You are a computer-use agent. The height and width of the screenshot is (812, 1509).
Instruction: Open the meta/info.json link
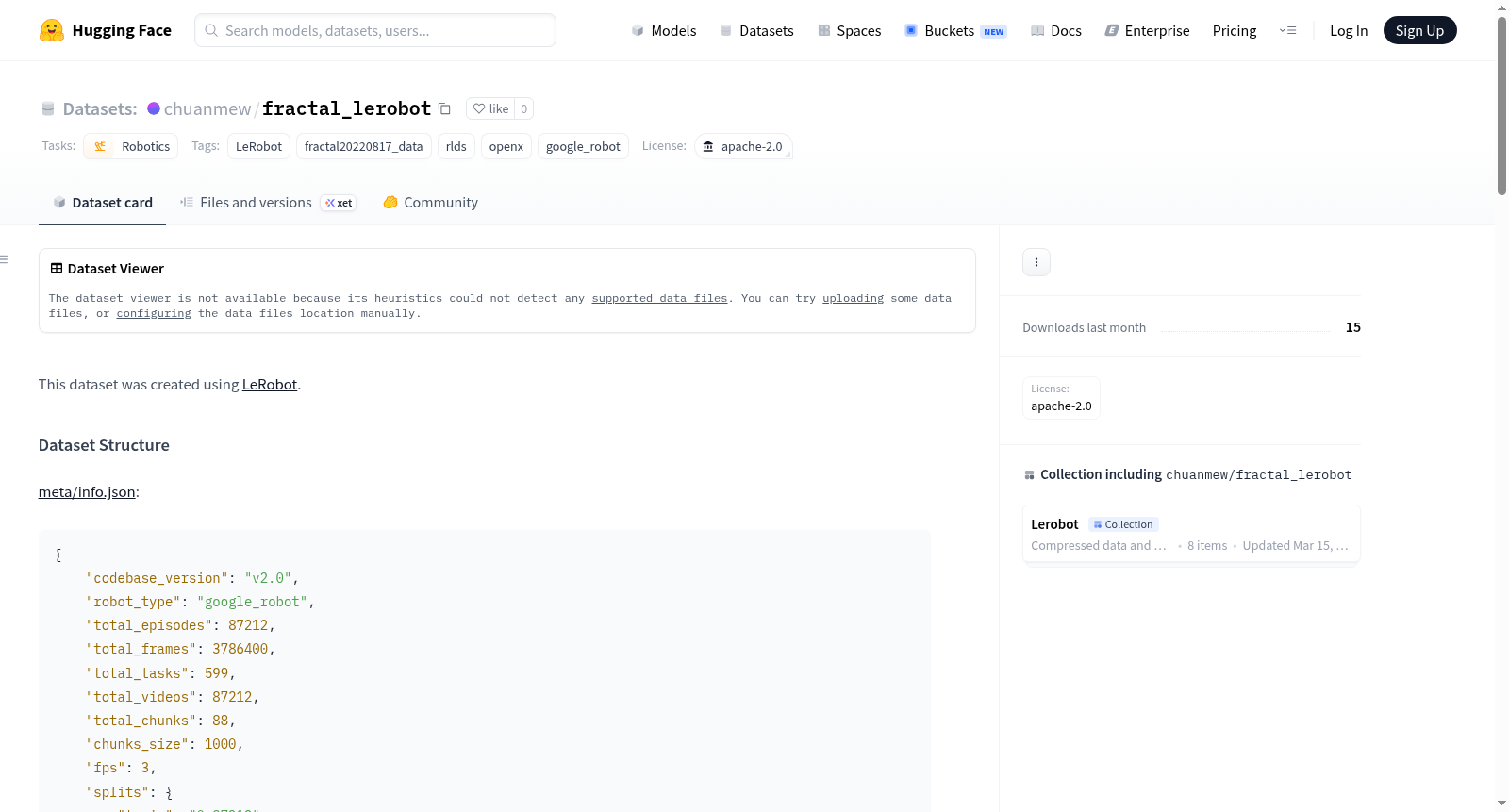[x=87, y=492]
